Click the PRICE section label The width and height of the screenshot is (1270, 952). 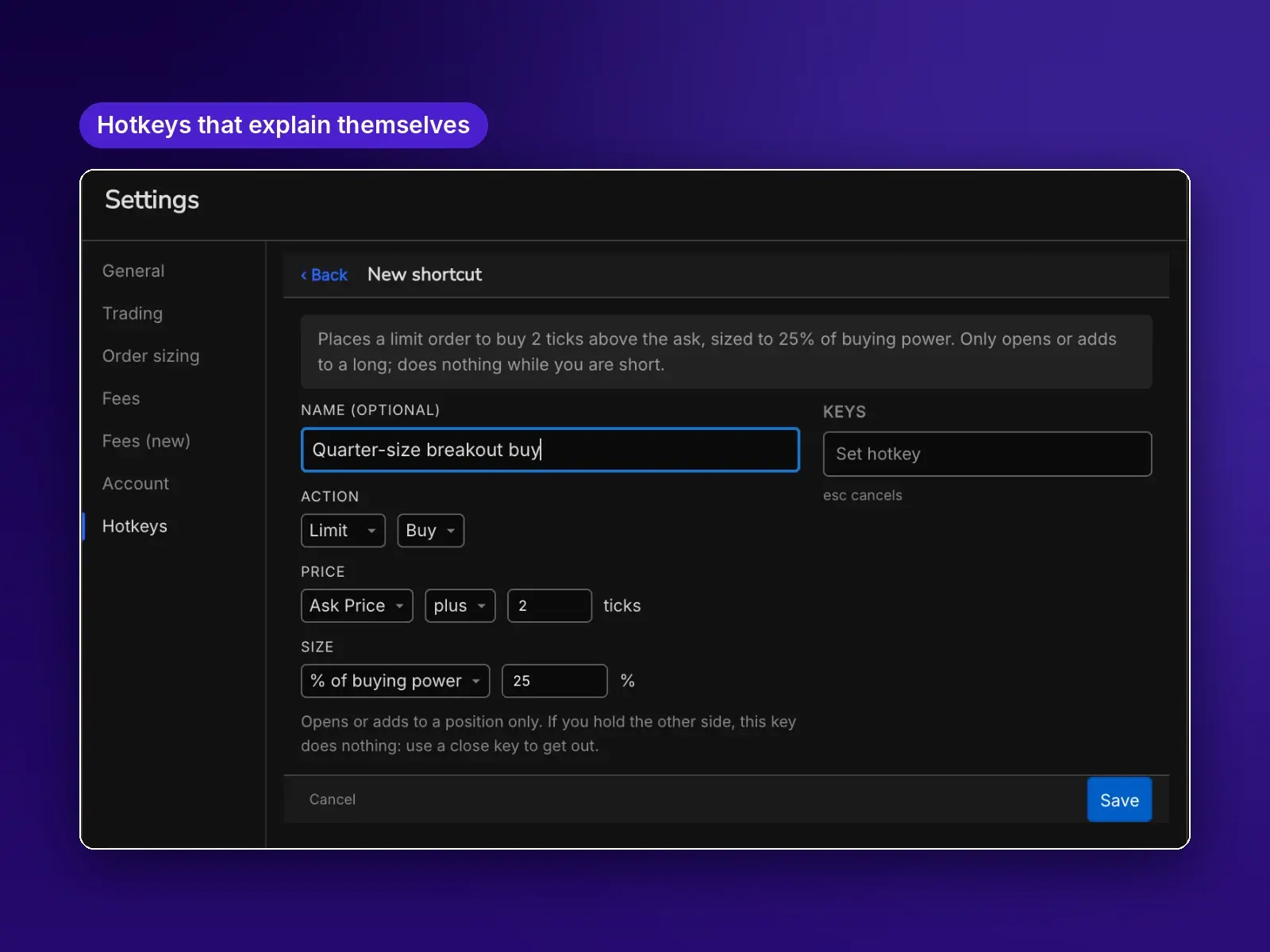(x=323, y=572)
